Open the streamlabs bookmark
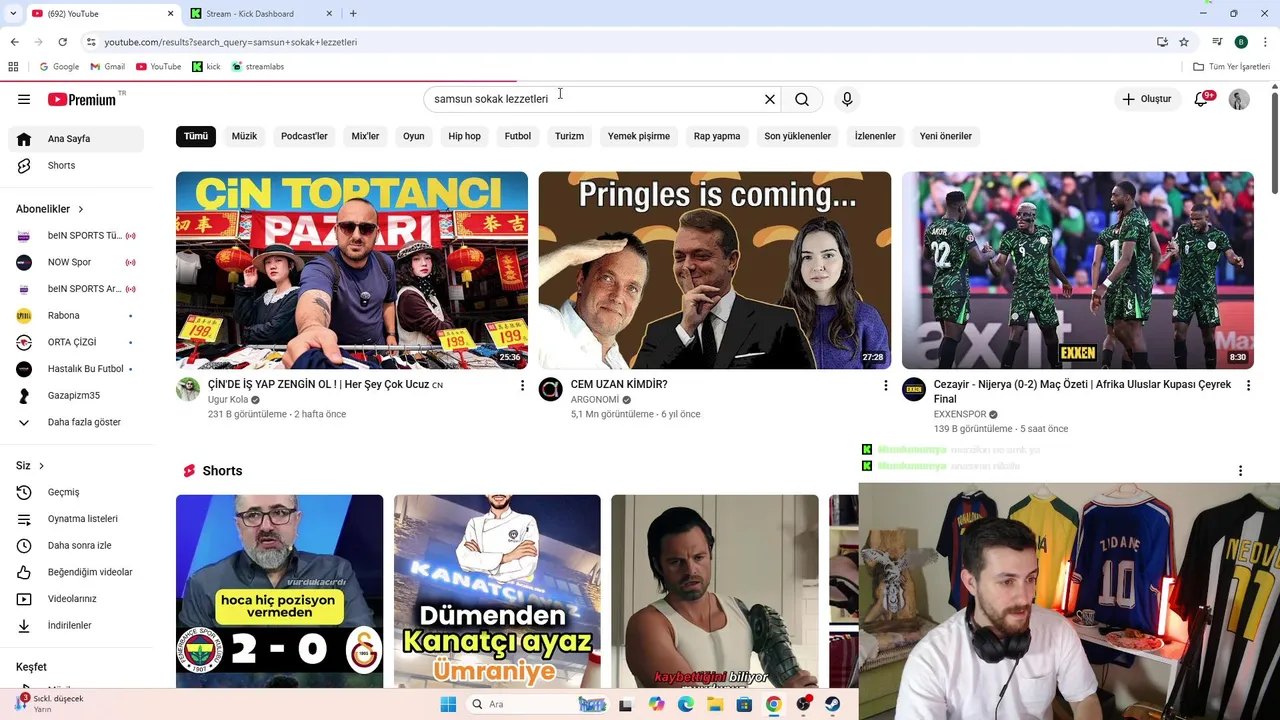Image resolution: width=1280 pixels, height=720 pixels. [x=258, y=67]
